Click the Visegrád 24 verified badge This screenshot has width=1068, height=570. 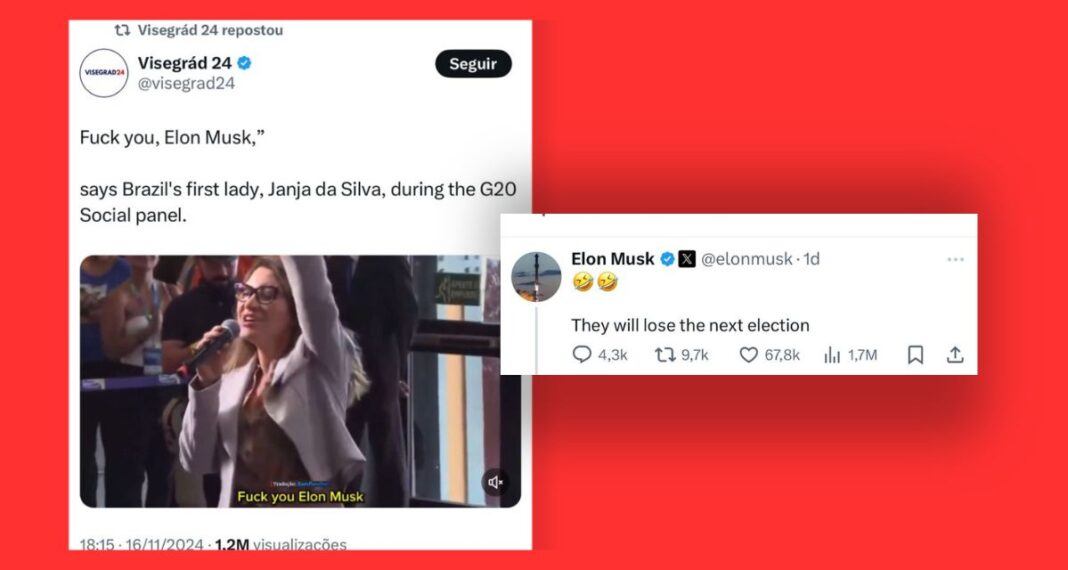click(x=245, y=63)
